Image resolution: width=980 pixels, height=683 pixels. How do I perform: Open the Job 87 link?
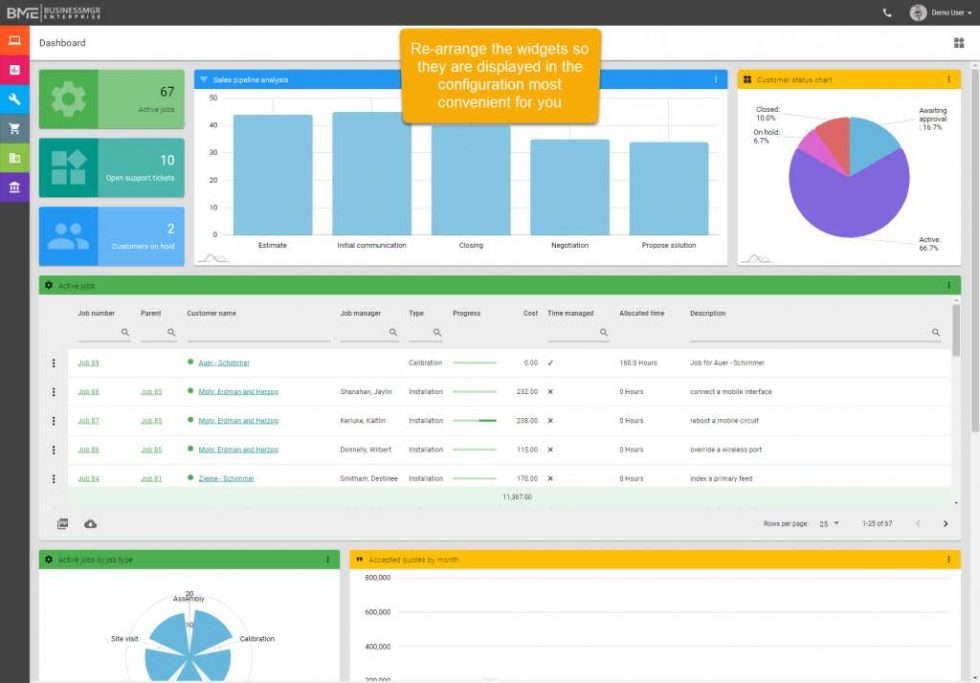pos(88,421)
